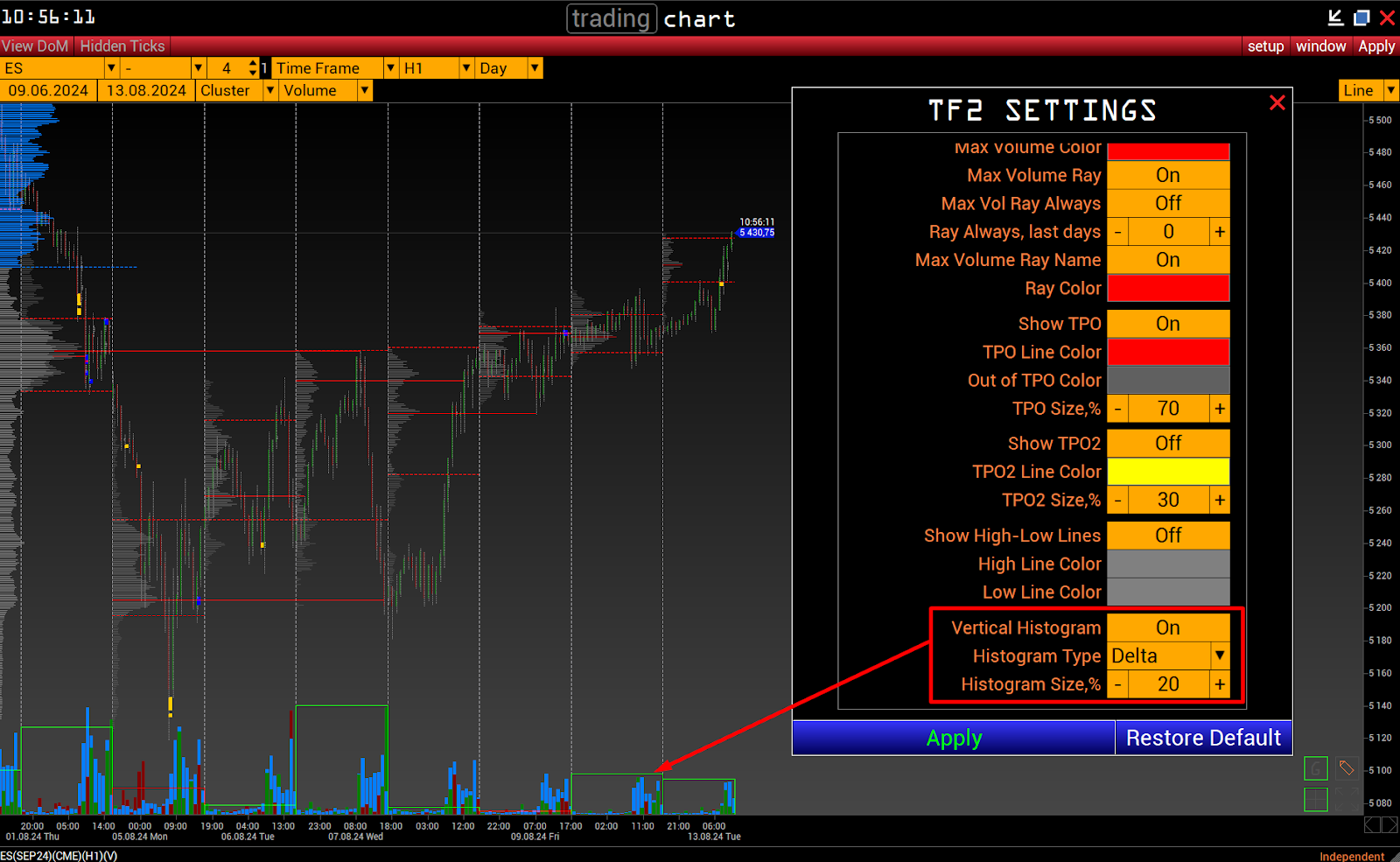Screen dimensions: 1400x862
Task: Open the setup menu
Action: tap(1265, 46)
